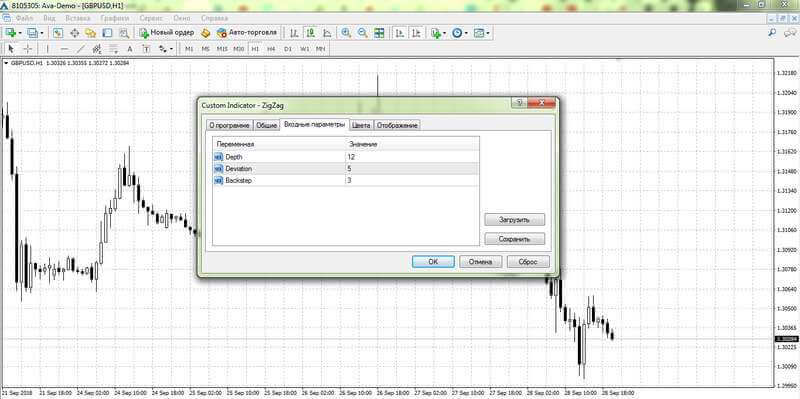
Task: Select the text tool A
Action: click(130, 49)
